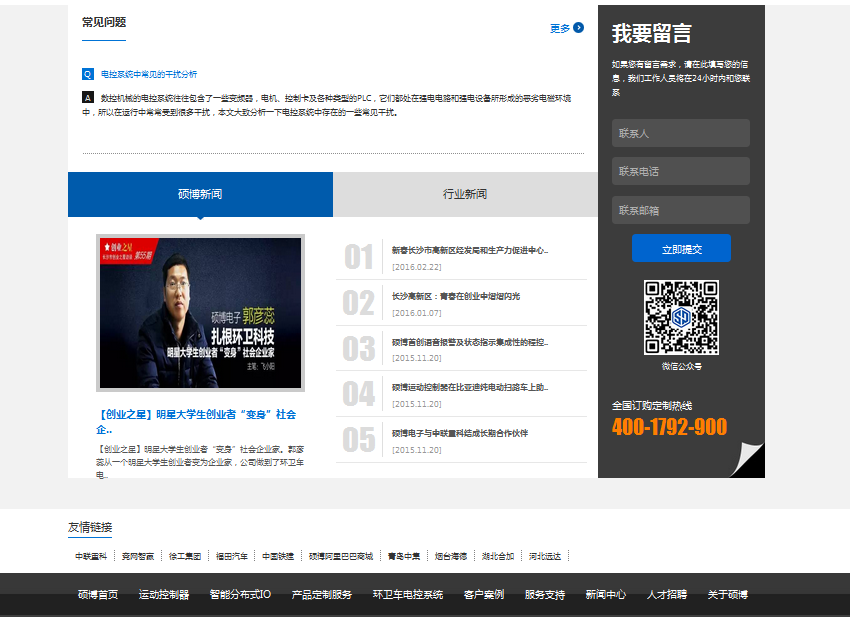Viewport: 850px width, 617px height.
Task: Click the 联系人 contact name input field
Action: tap(680, 132)
